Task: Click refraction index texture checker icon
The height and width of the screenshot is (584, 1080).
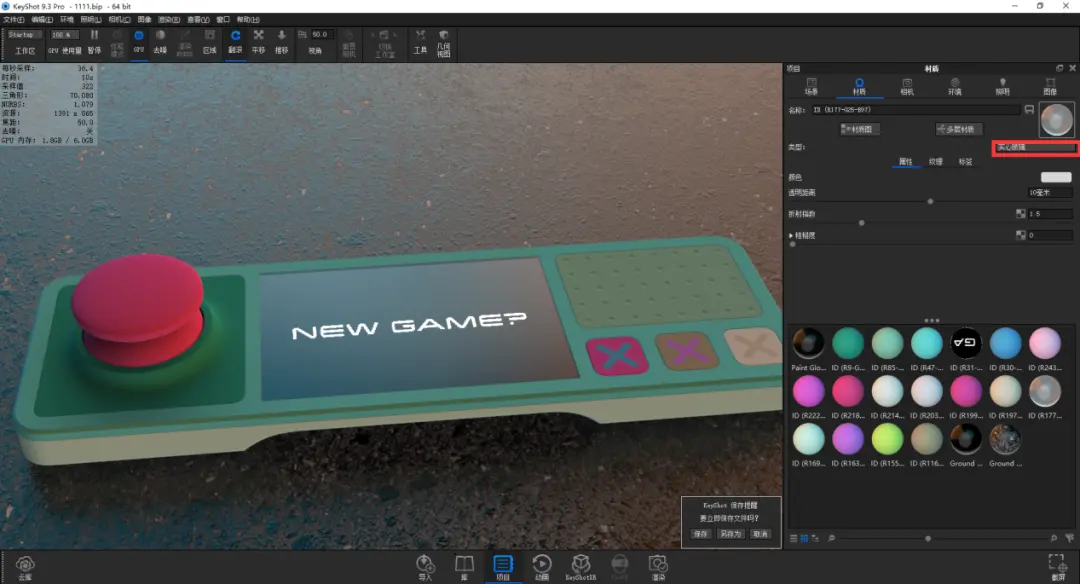Action: (1021, 214)
